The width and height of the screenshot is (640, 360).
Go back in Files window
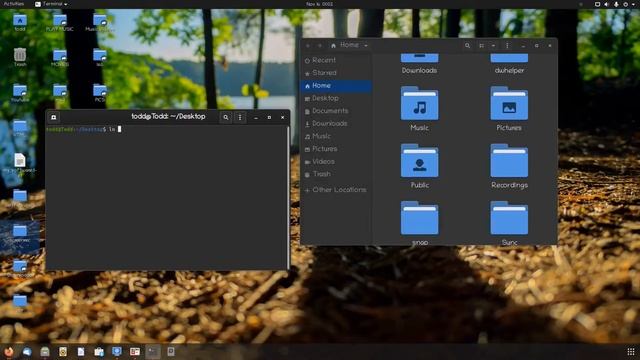(308, 46)
